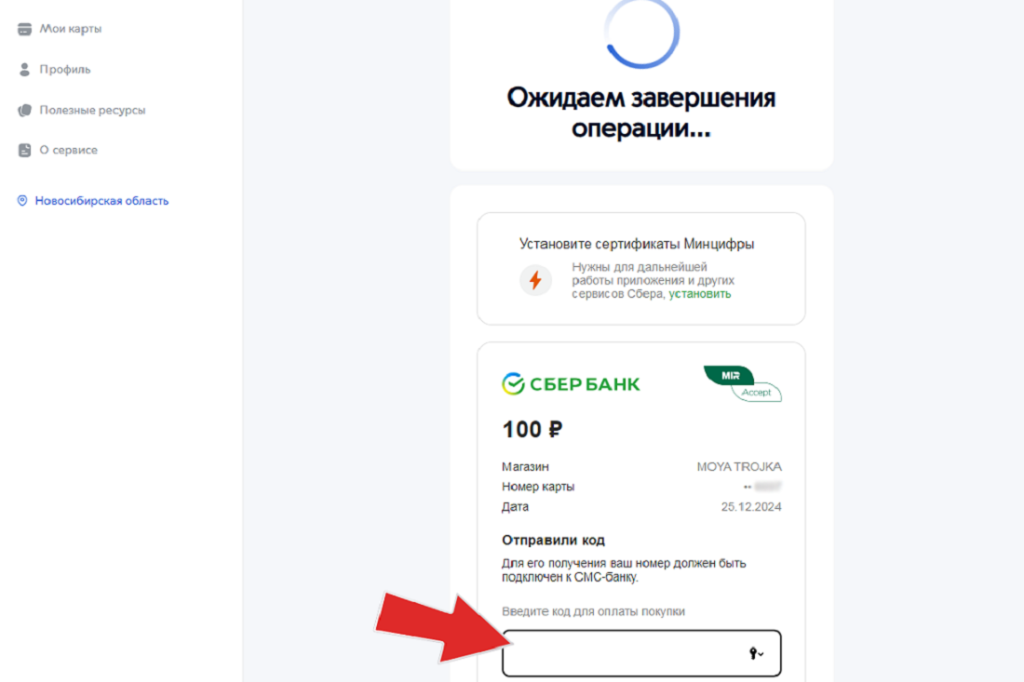Click the orange lightning bolt icon
1024x682 pixels.
[536, 280]
